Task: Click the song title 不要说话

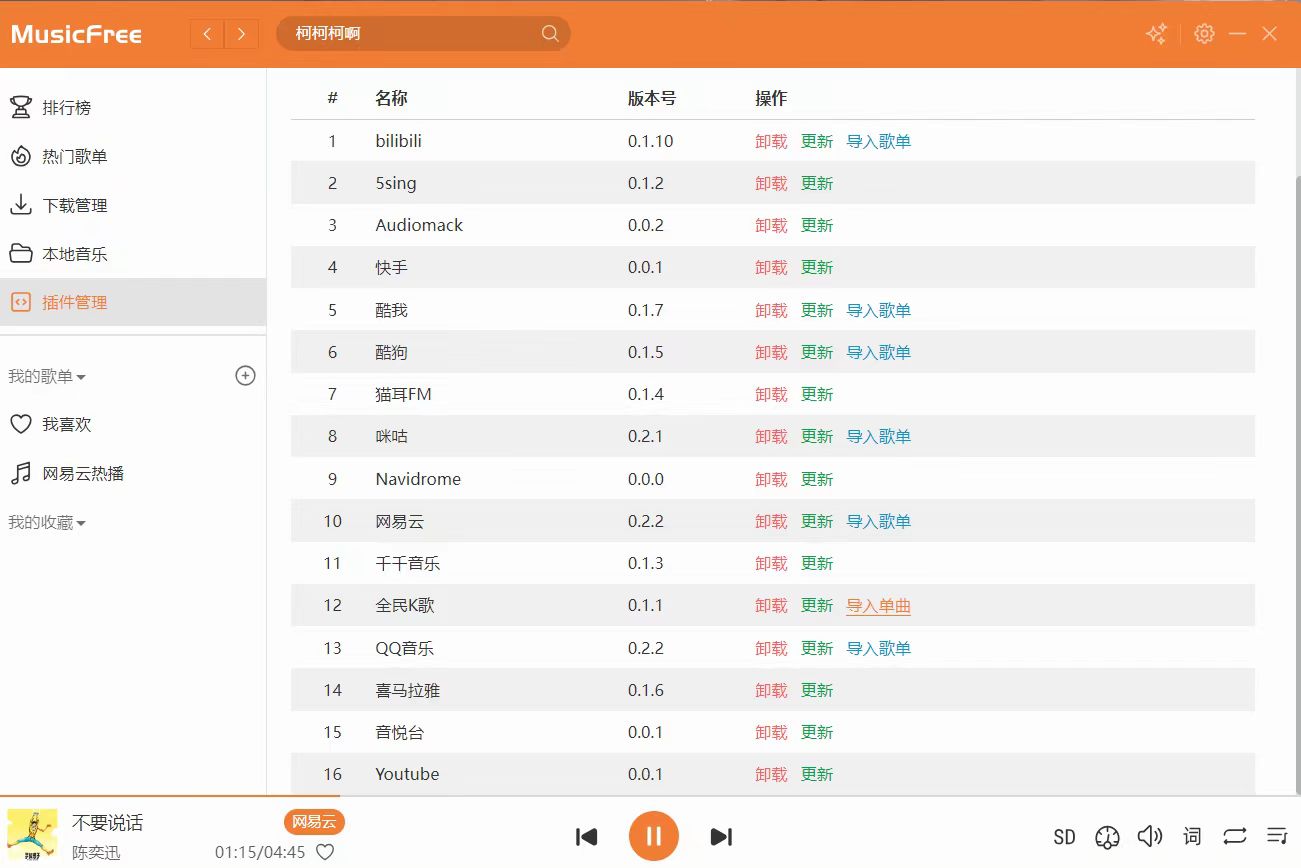Action: click(107, 823)
